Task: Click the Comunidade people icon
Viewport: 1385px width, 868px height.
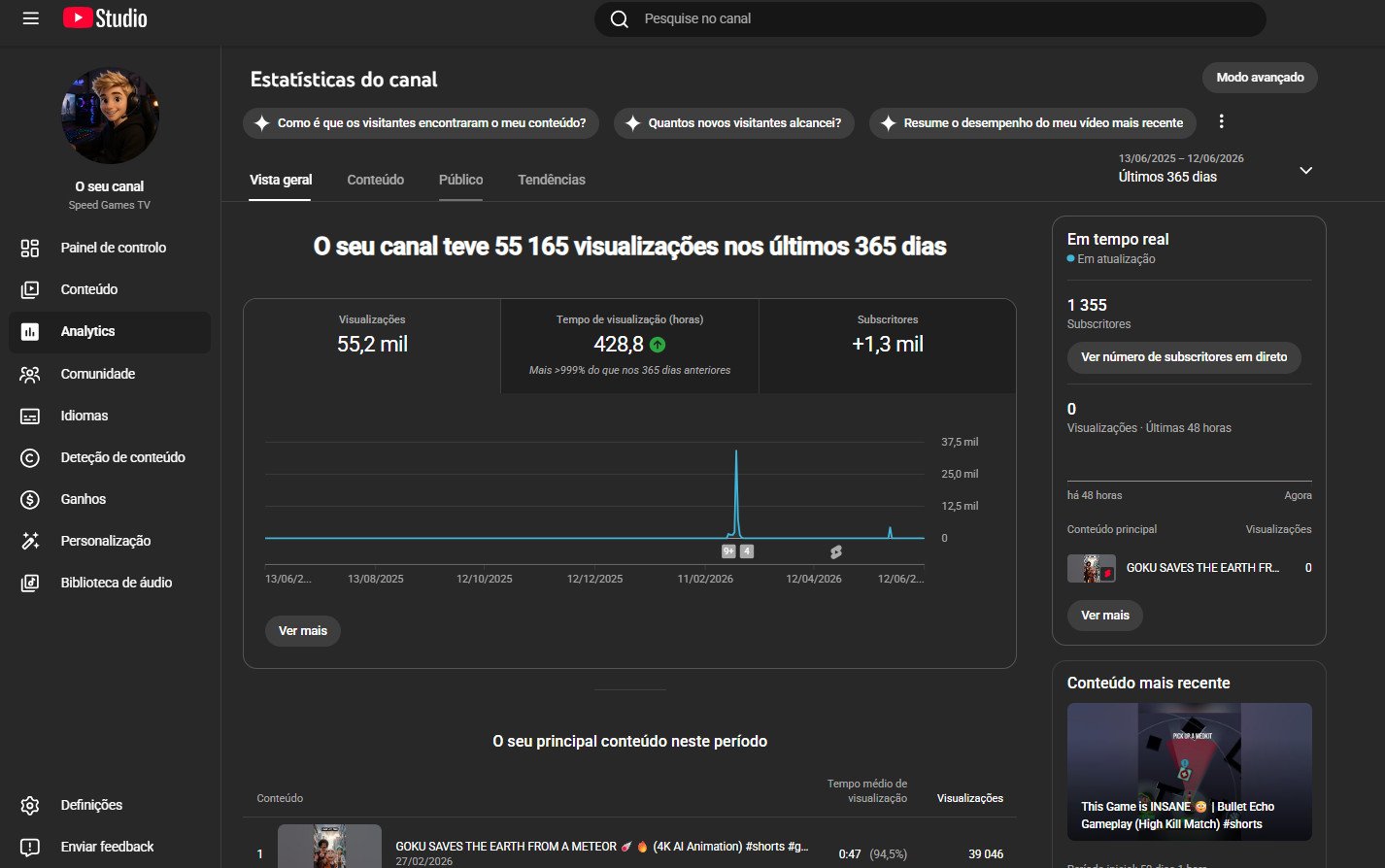Action: [30, 374]
